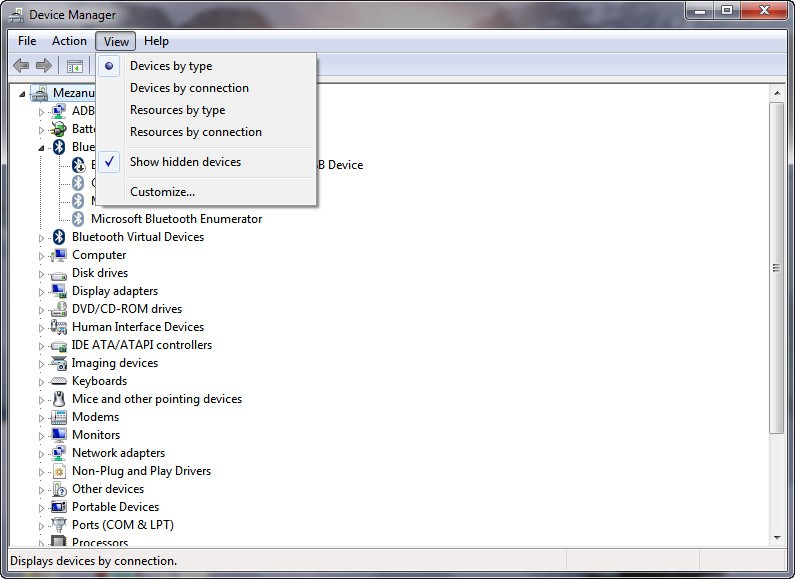Click the Non-Plug and Play Drivers icon
This screenshot has width=795, height=579.
pos(59,471)
